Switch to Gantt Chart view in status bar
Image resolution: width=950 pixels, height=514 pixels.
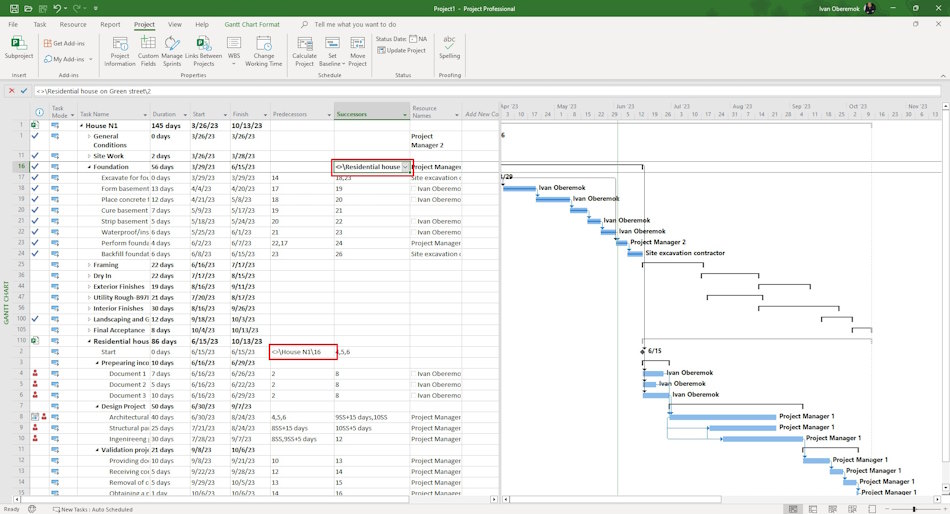tap(793, 509)
